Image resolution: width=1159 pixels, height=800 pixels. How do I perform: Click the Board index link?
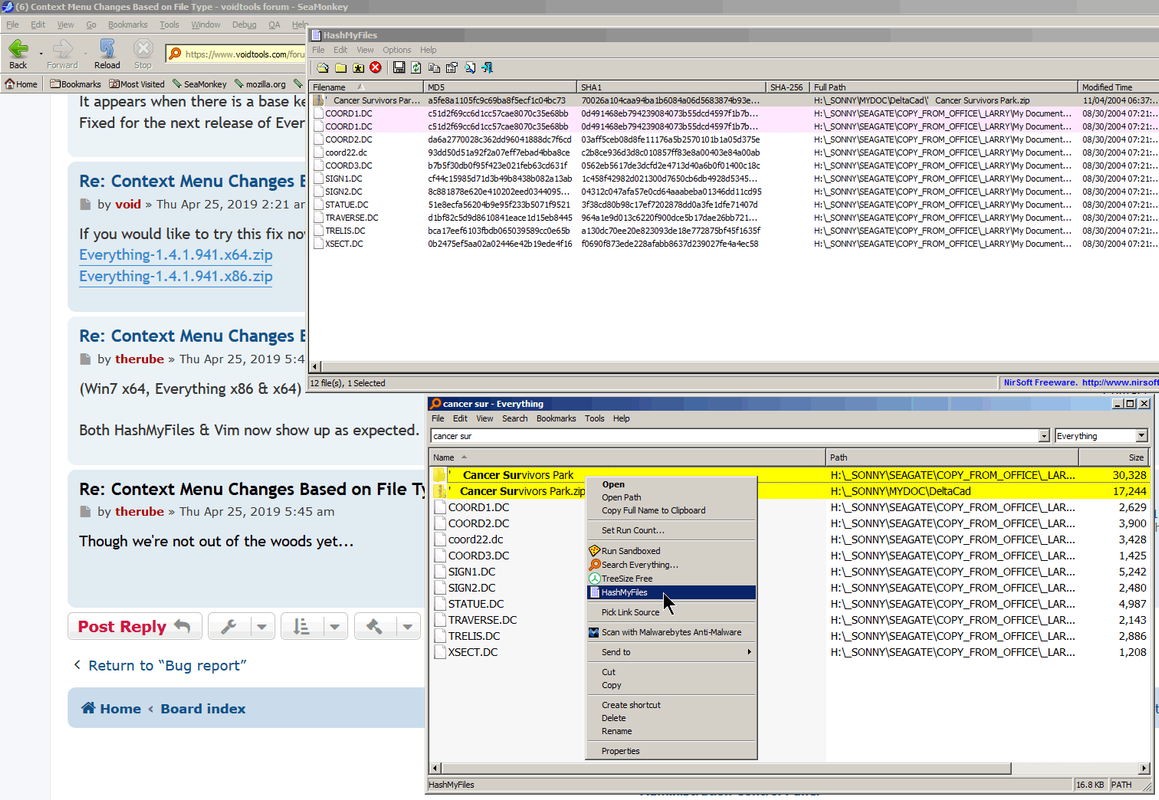click(x=203, y=708)
